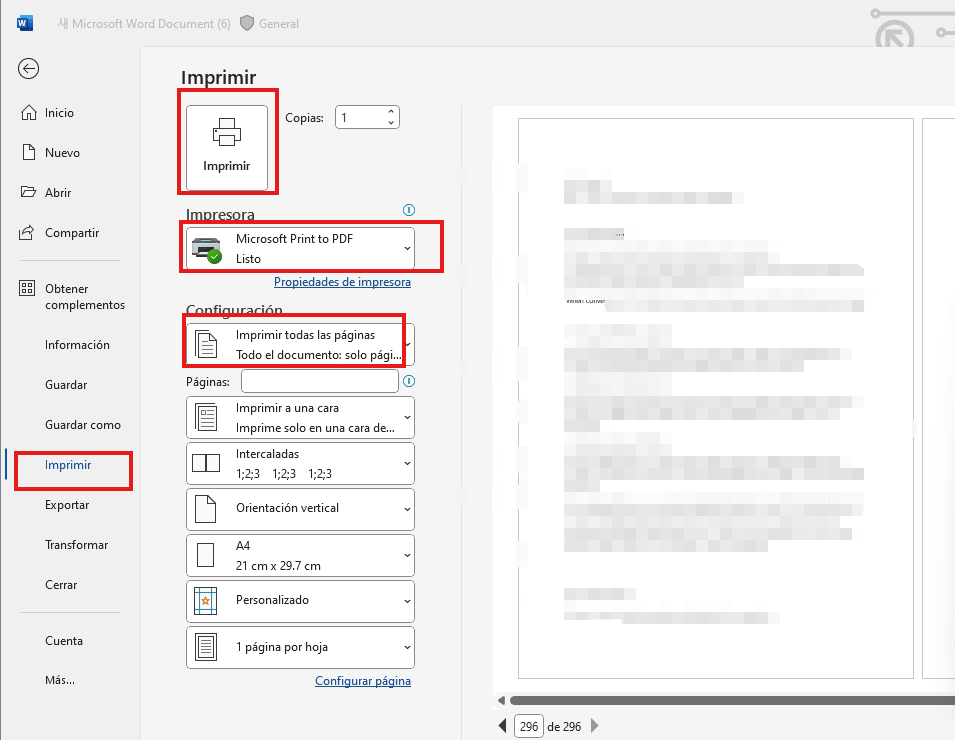Viewport: 955px width, 740px height.
Task: Decrease copies with the down arrow
Action: coord(391,122)
